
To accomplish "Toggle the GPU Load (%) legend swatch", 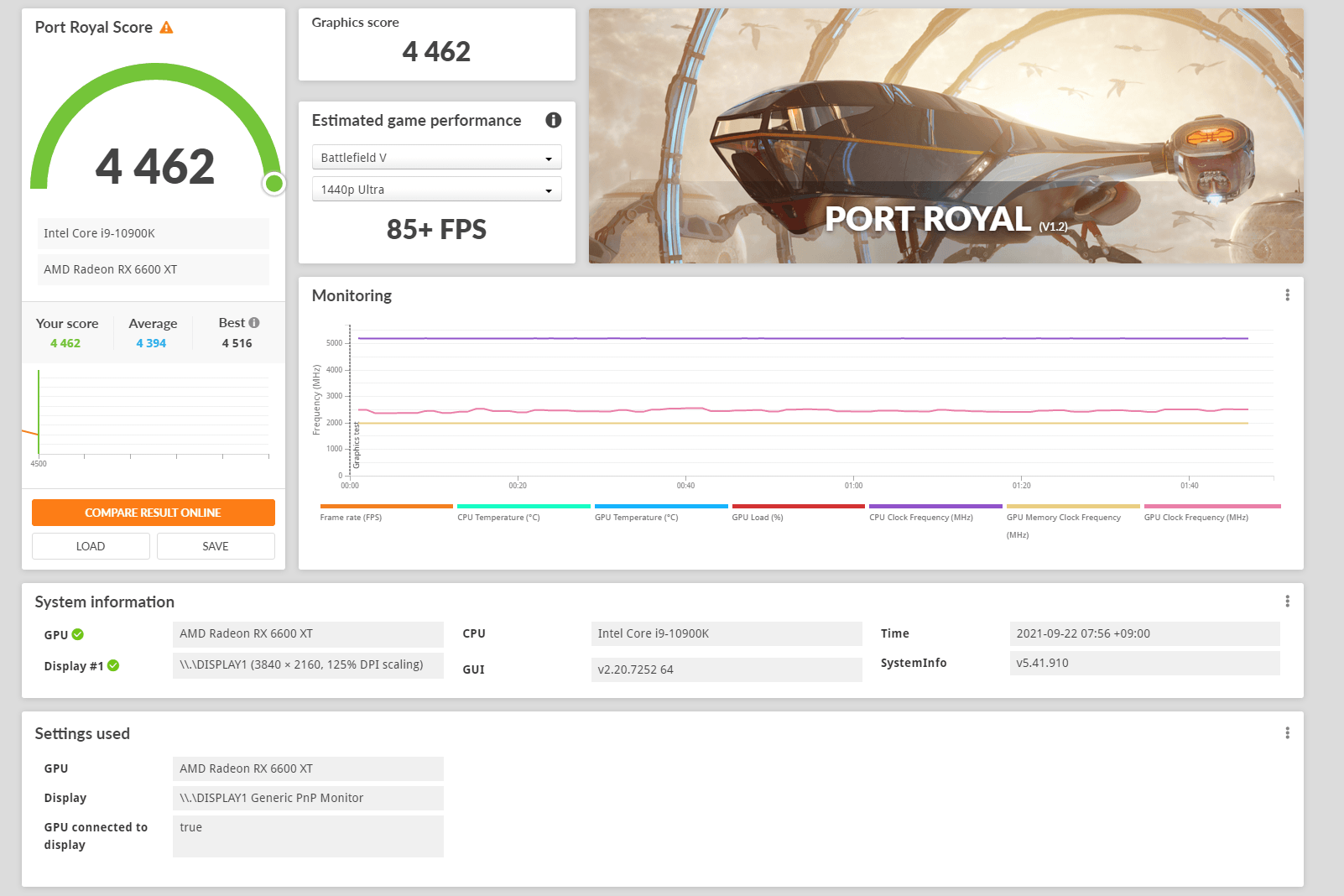I will [798, 507].
